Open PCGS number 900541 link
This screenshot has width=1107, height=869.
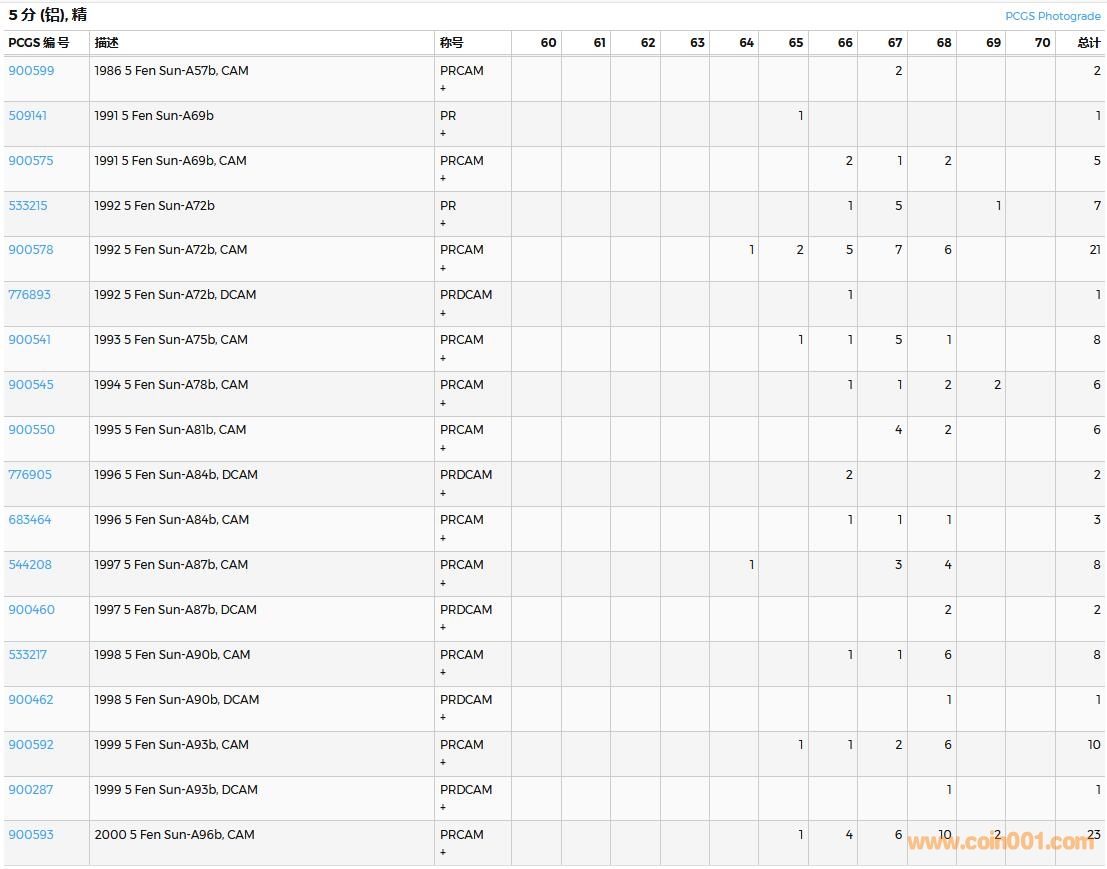click(30, 340)
